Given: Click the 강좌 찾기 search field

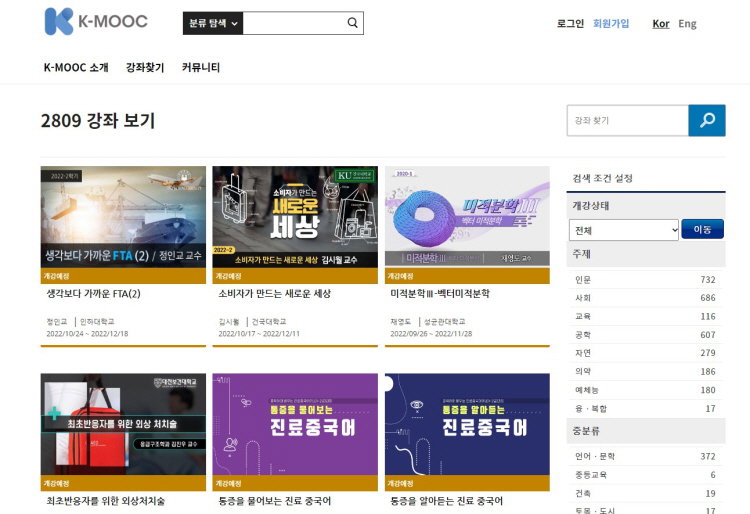Looking at the screenshot, I should click(628, 120).
